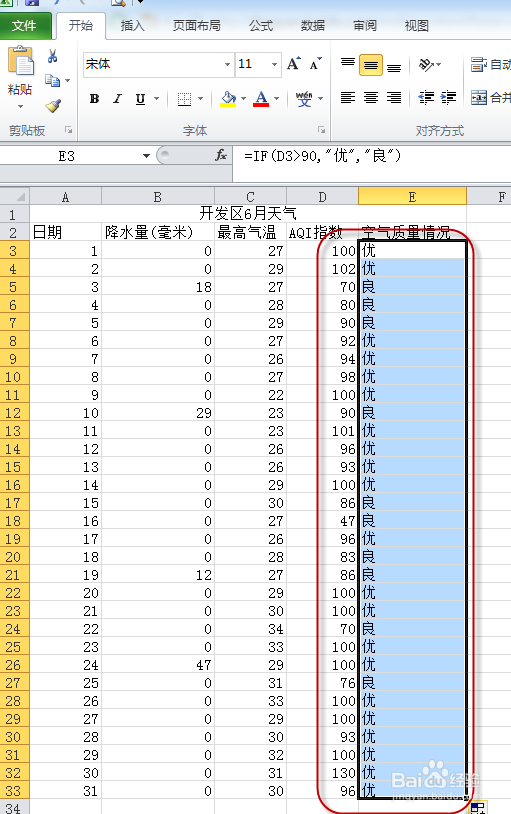
Task: Select the 日期 header cell
Action: pyautogui.click(x=65, y=232)
